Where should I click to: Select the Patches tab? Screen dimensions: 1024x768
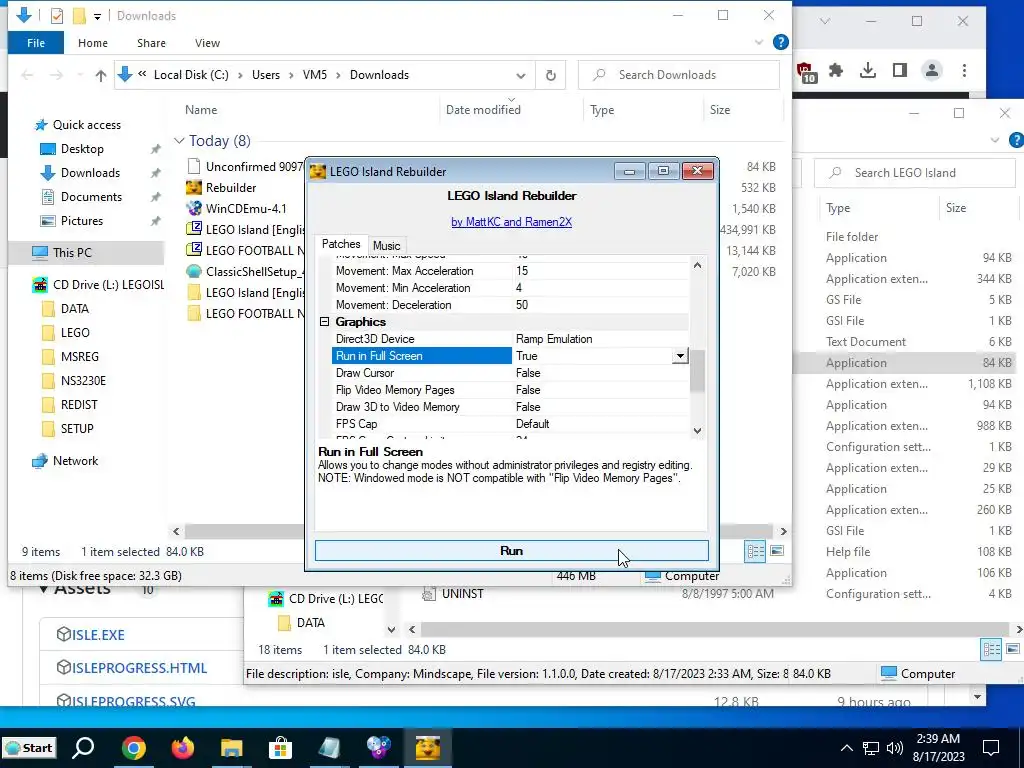pyautogui.click(x=341, y=244)
